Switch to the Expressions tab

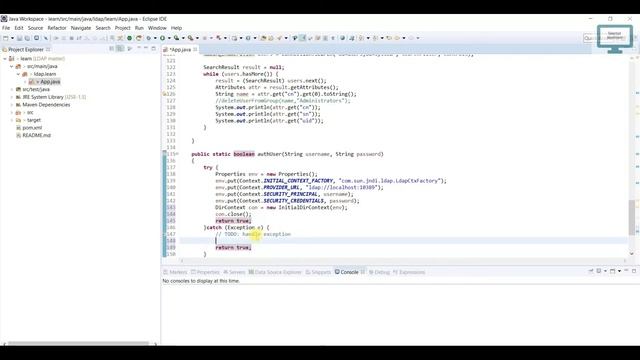tap(409, 272)
